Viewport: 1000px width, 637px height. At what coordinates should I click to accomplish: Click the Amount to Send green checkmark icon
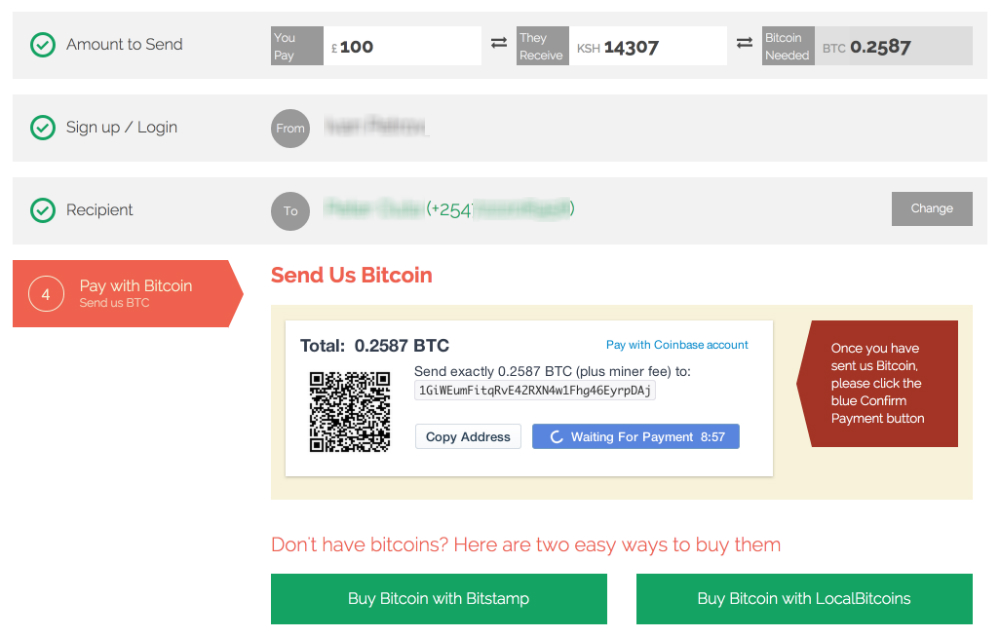click(43, 45)
